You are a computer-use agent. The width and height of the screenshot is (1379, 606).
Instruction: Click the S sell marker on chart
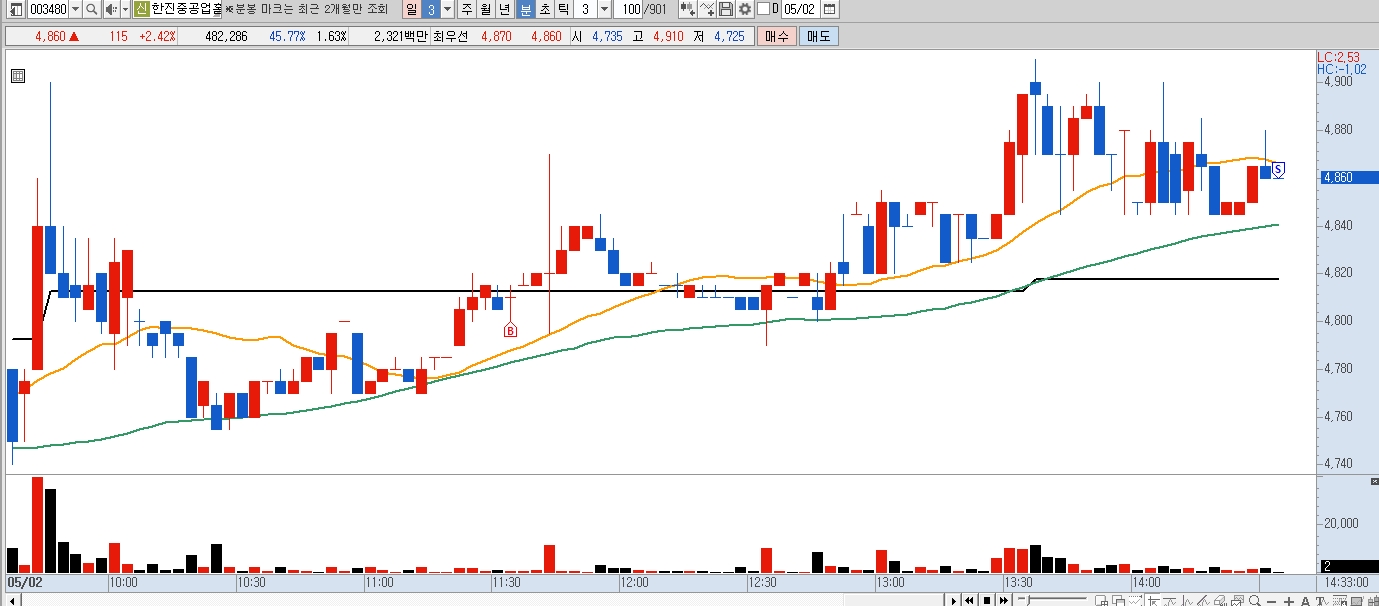pos(1278,169)
